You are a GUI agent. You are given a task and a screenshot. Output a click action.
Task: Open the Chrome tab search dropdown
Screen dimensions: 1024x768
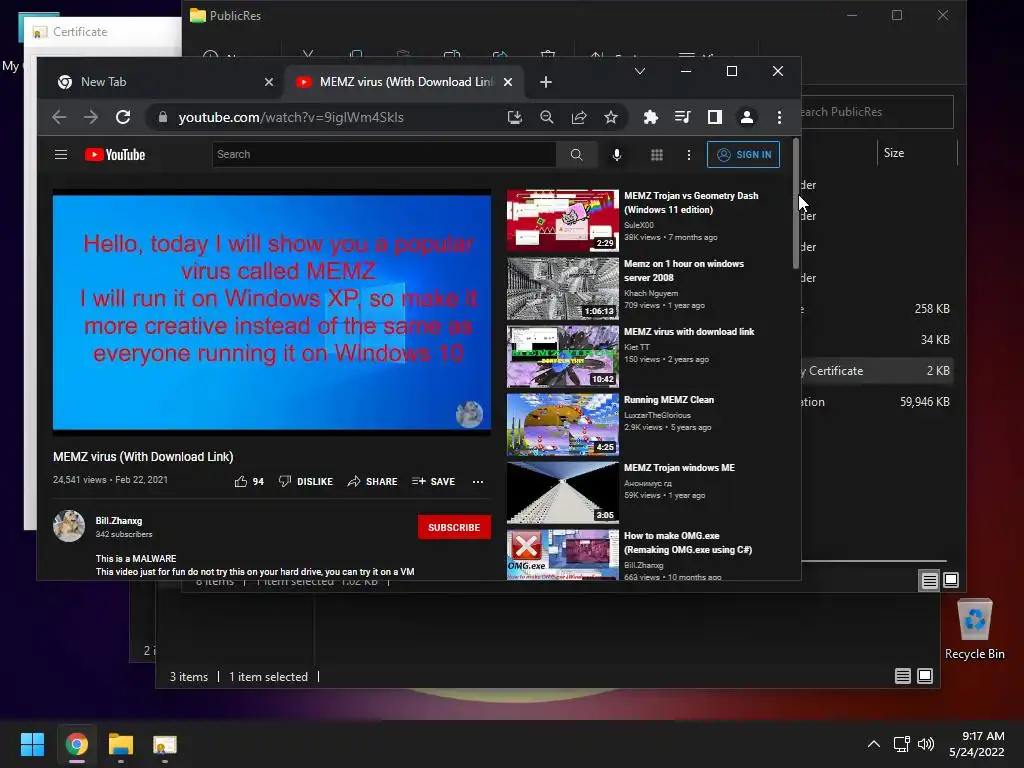pos(640,71)
